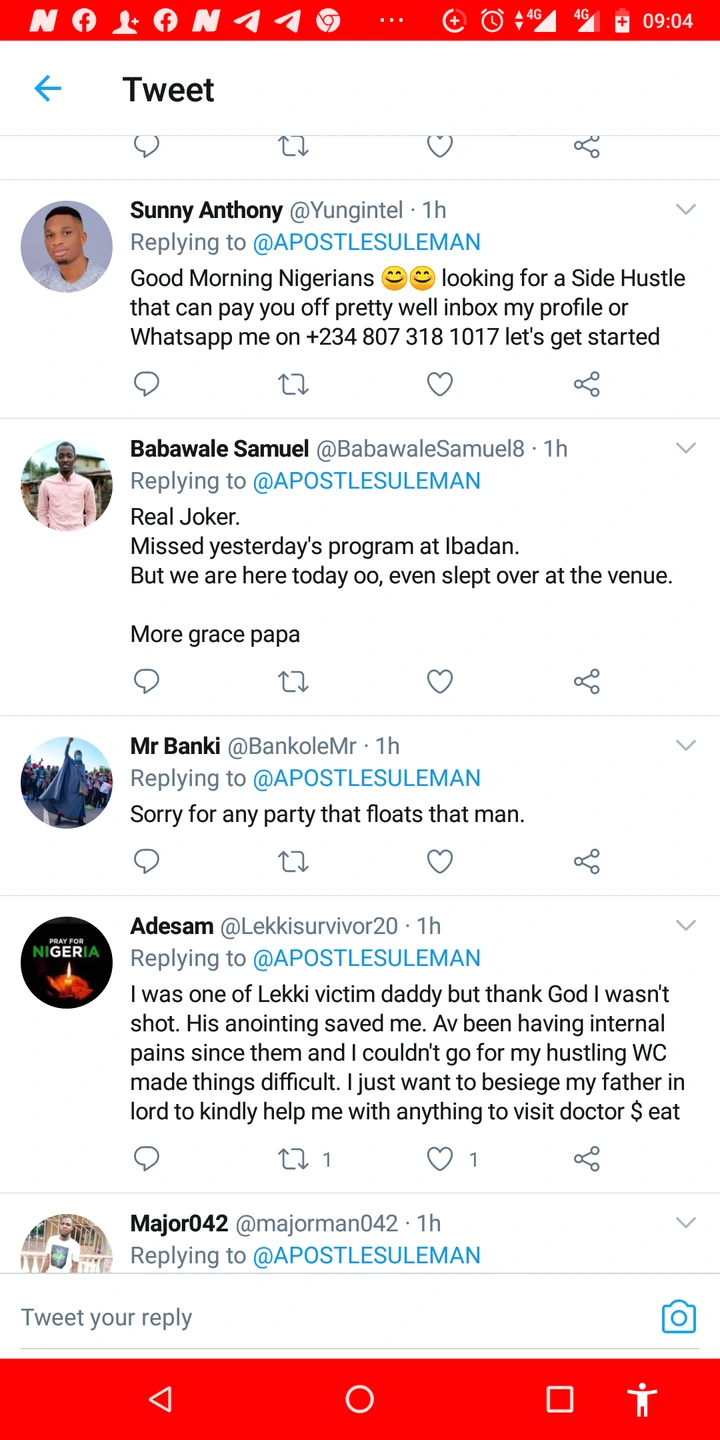Viewport: 720px width, 1440px height.
Task: Retweet Babawale Samuel's tweet
Action: (x=293, y=682)
